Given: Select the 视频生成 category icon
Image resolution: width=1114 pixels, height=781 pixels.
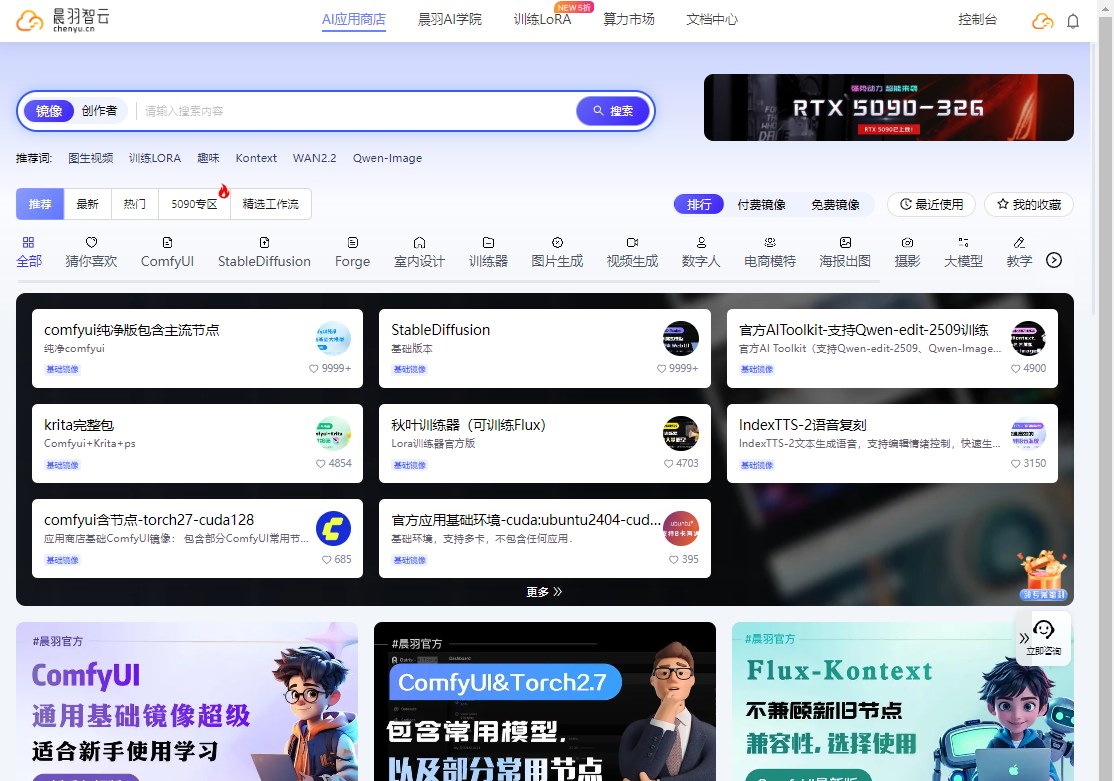Looking at the screenshot, I should [632, 242].
